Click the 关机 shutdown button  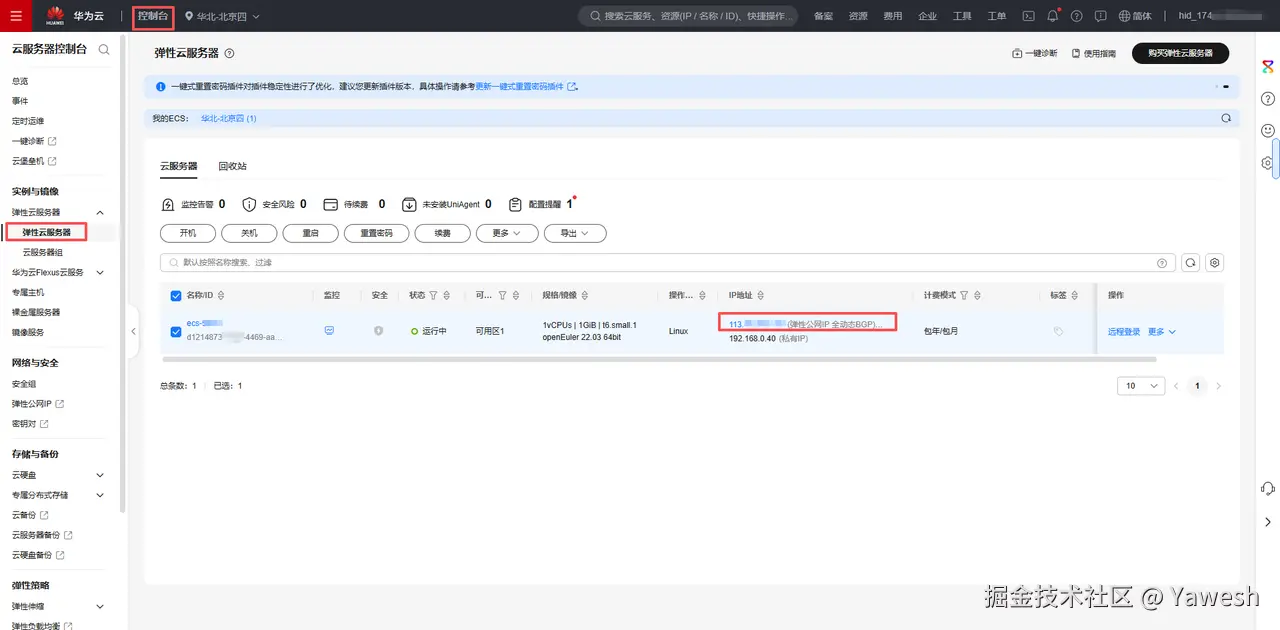tap(249, 233)
